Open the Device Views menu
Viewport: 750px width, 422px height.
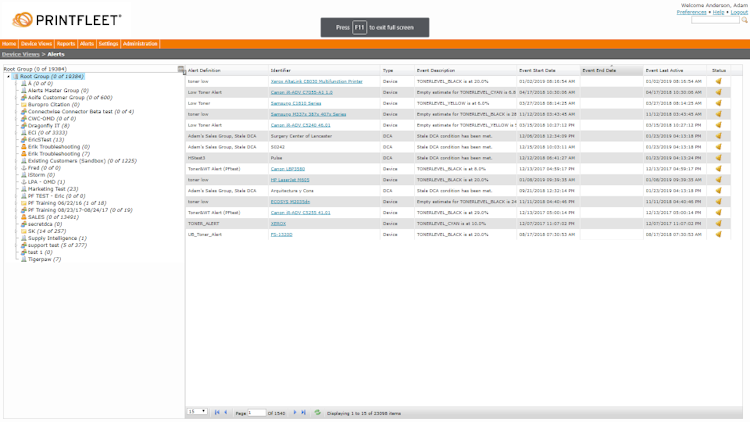tap(36, 44)
